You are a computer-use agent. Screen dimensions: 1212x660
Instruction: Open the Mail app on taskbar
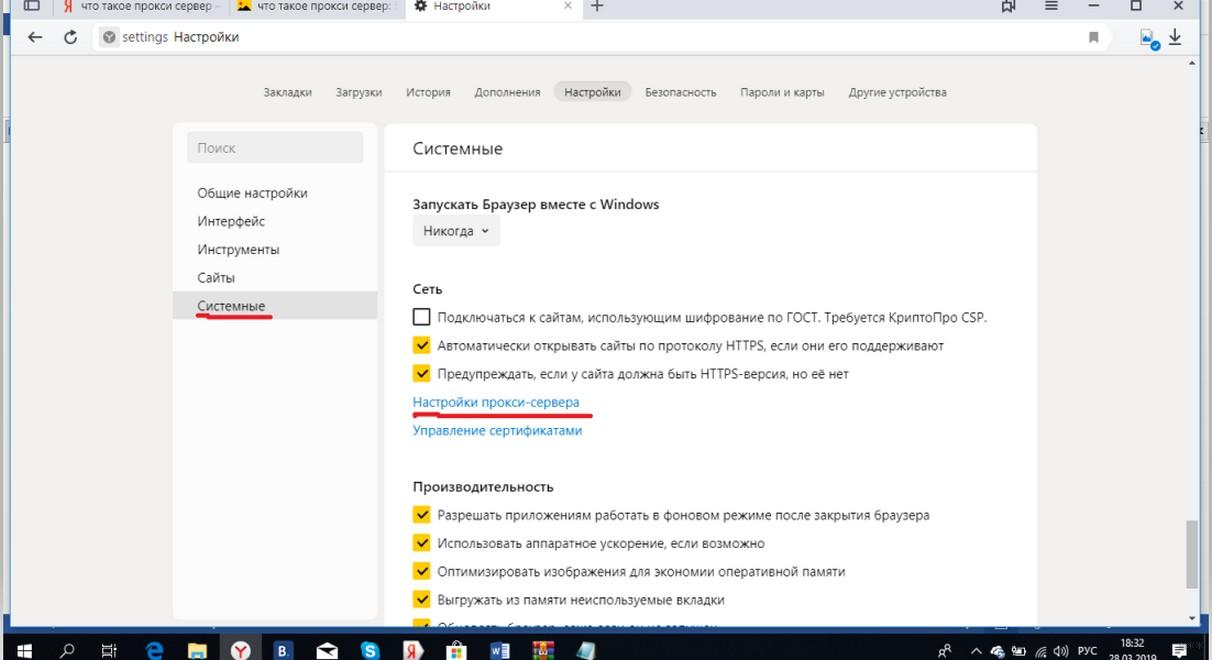pyautogui.click(x=327, y=650)
